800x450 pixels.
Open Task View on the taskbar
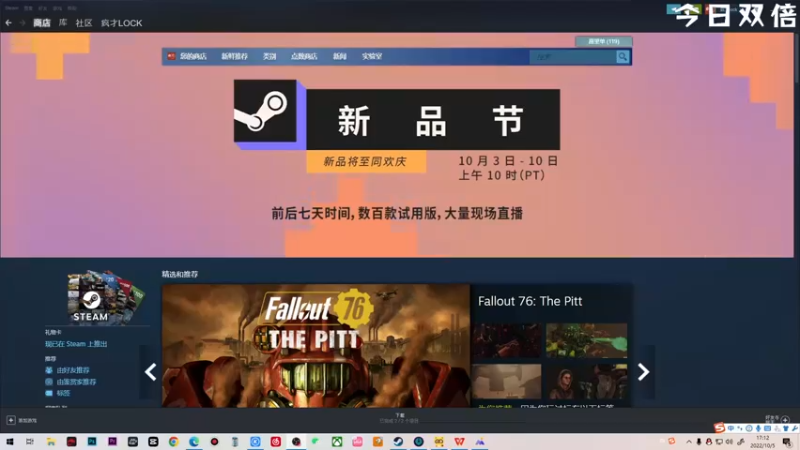[30, 441]
